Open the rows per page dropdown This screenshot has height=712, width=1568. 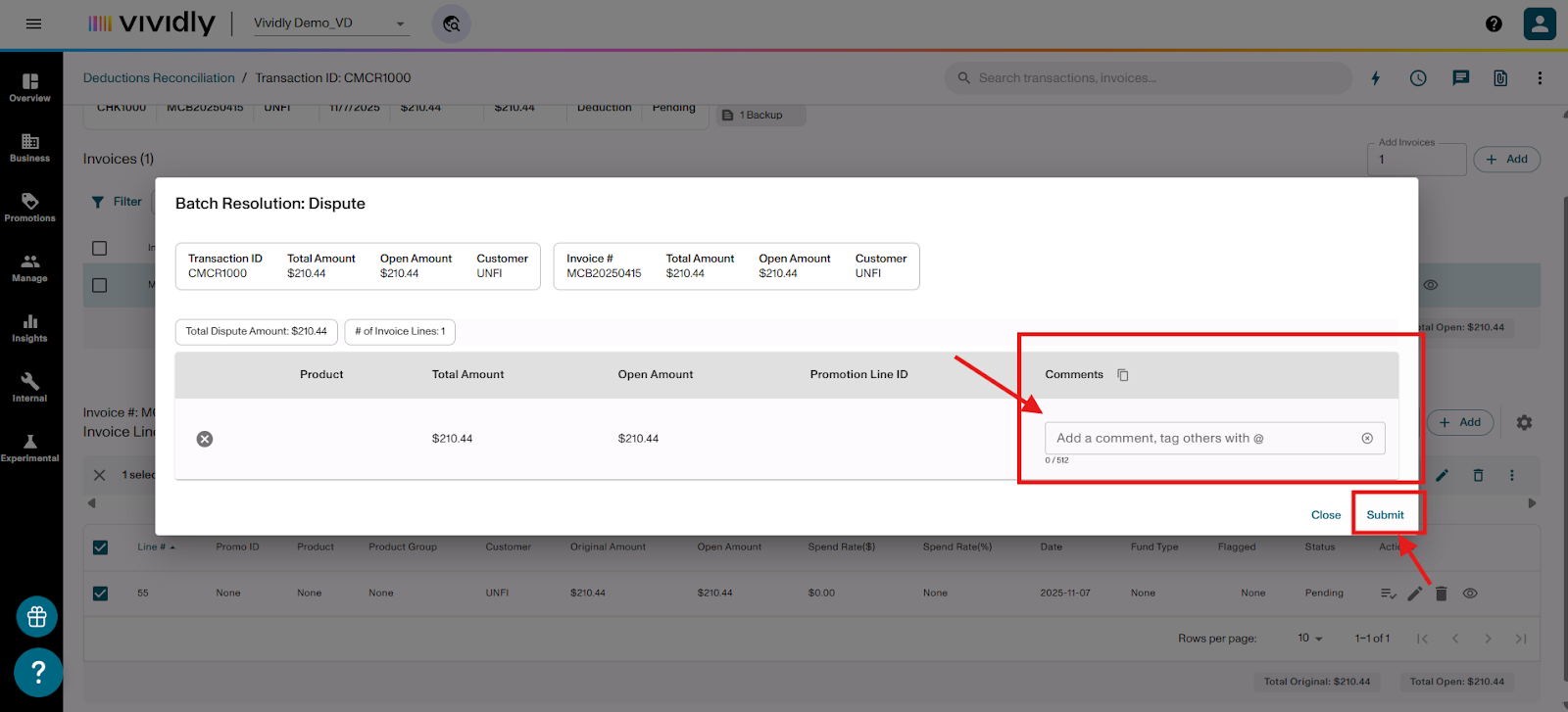1310,639
